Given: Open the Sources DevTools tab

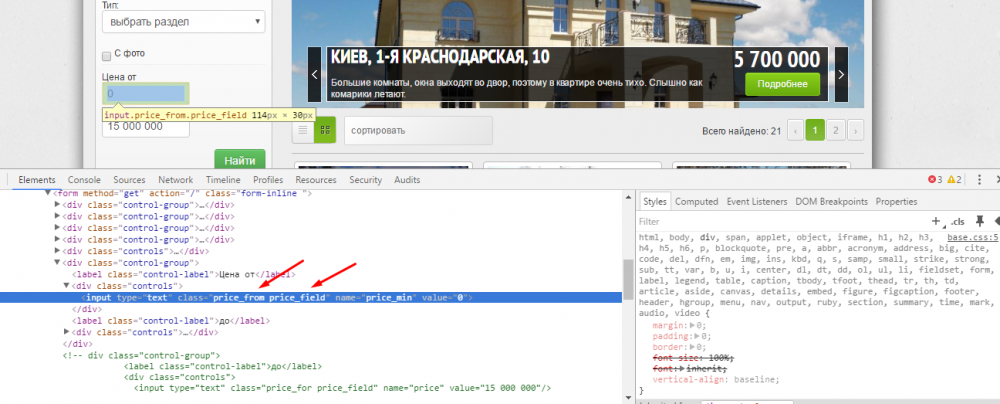Looking at the screenshot, I should tap(129, 180).
